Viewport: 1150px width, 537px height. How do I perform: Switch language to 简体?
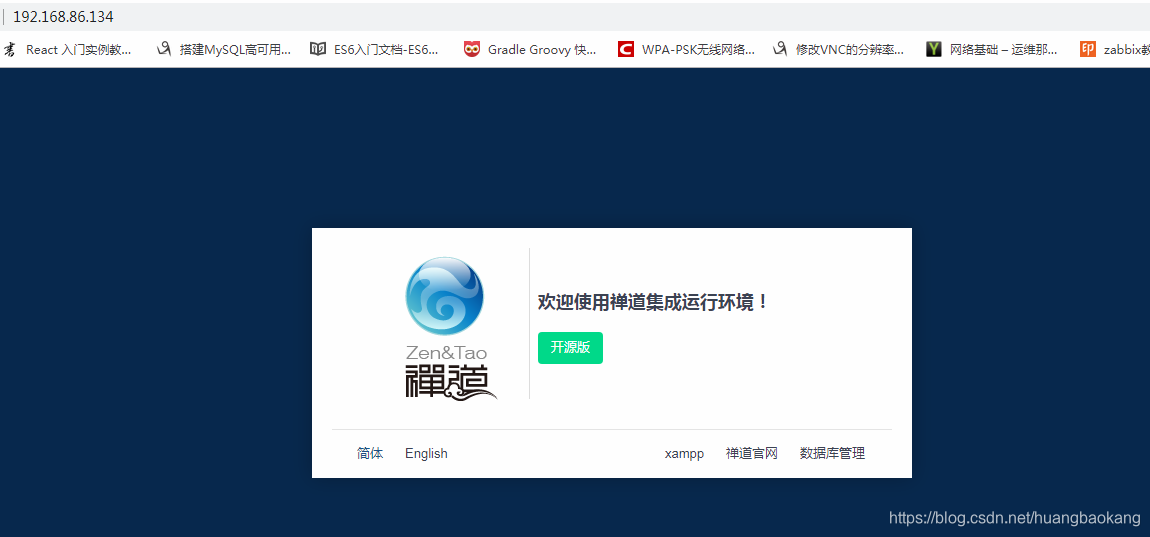370,453
